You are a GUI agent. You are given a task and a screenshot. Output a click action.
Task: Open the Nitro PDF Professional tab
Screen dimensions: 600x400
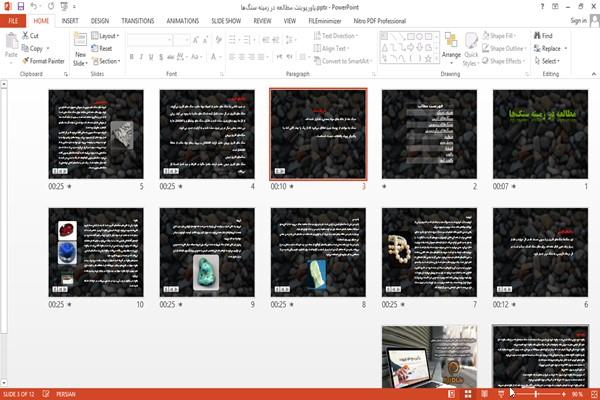[x=380, y=21]
